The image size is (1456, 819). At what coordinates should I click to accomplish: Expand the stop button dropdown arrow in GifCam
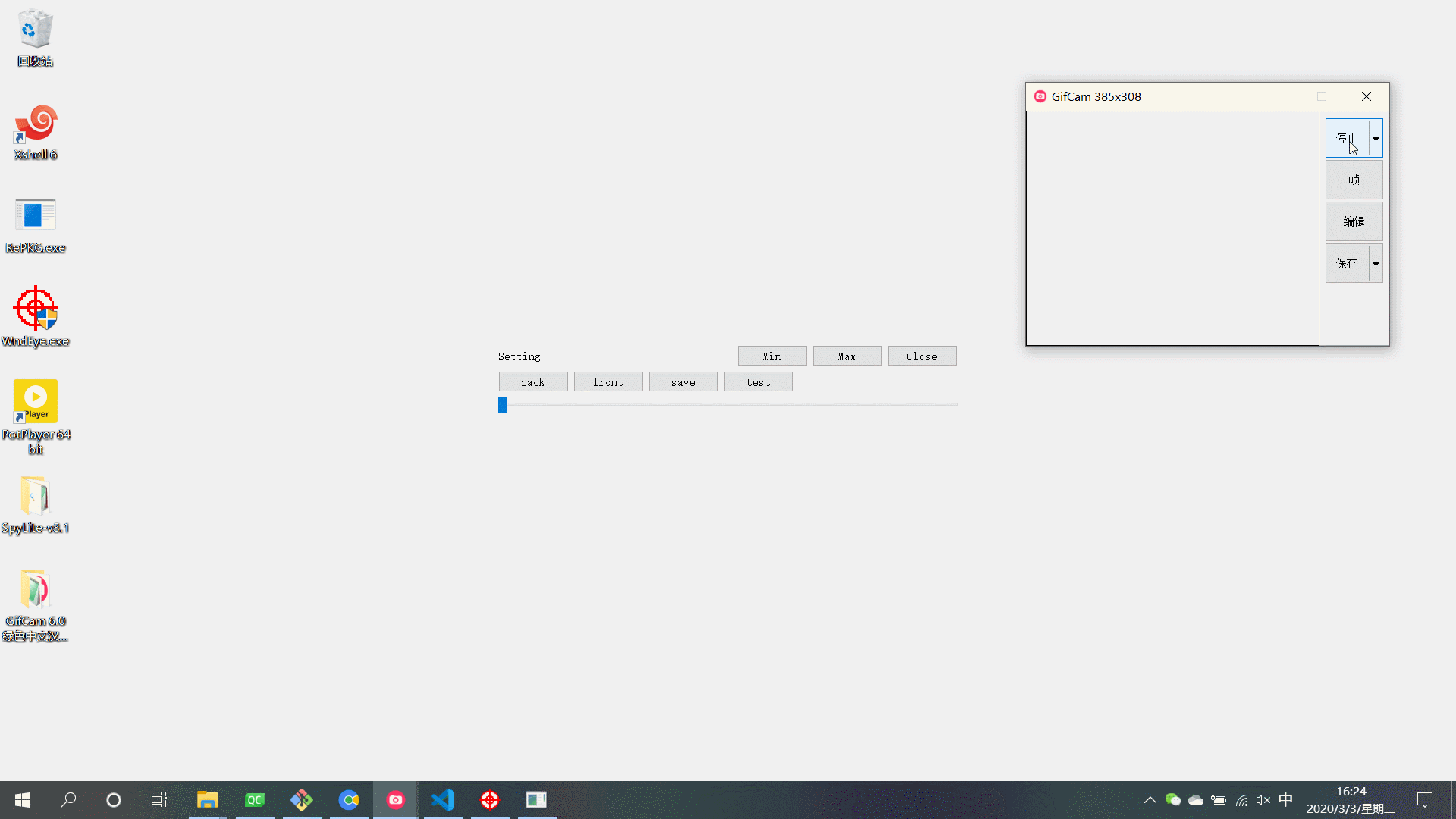[1376, 138]
